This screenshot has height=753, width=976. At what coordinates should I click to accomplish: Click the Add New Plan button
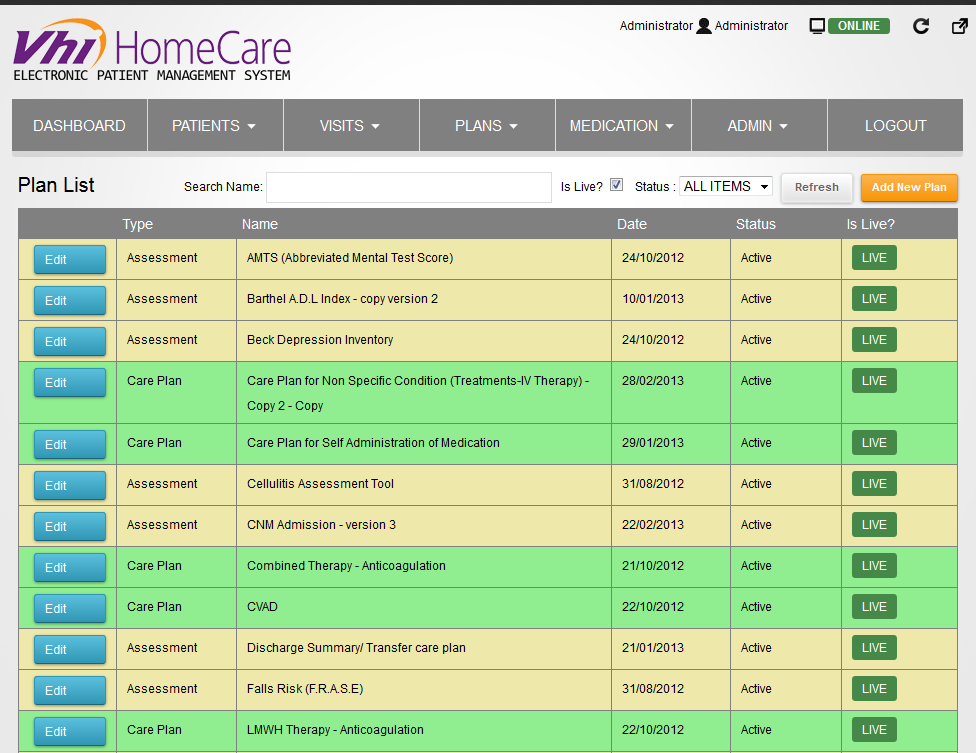909,187
